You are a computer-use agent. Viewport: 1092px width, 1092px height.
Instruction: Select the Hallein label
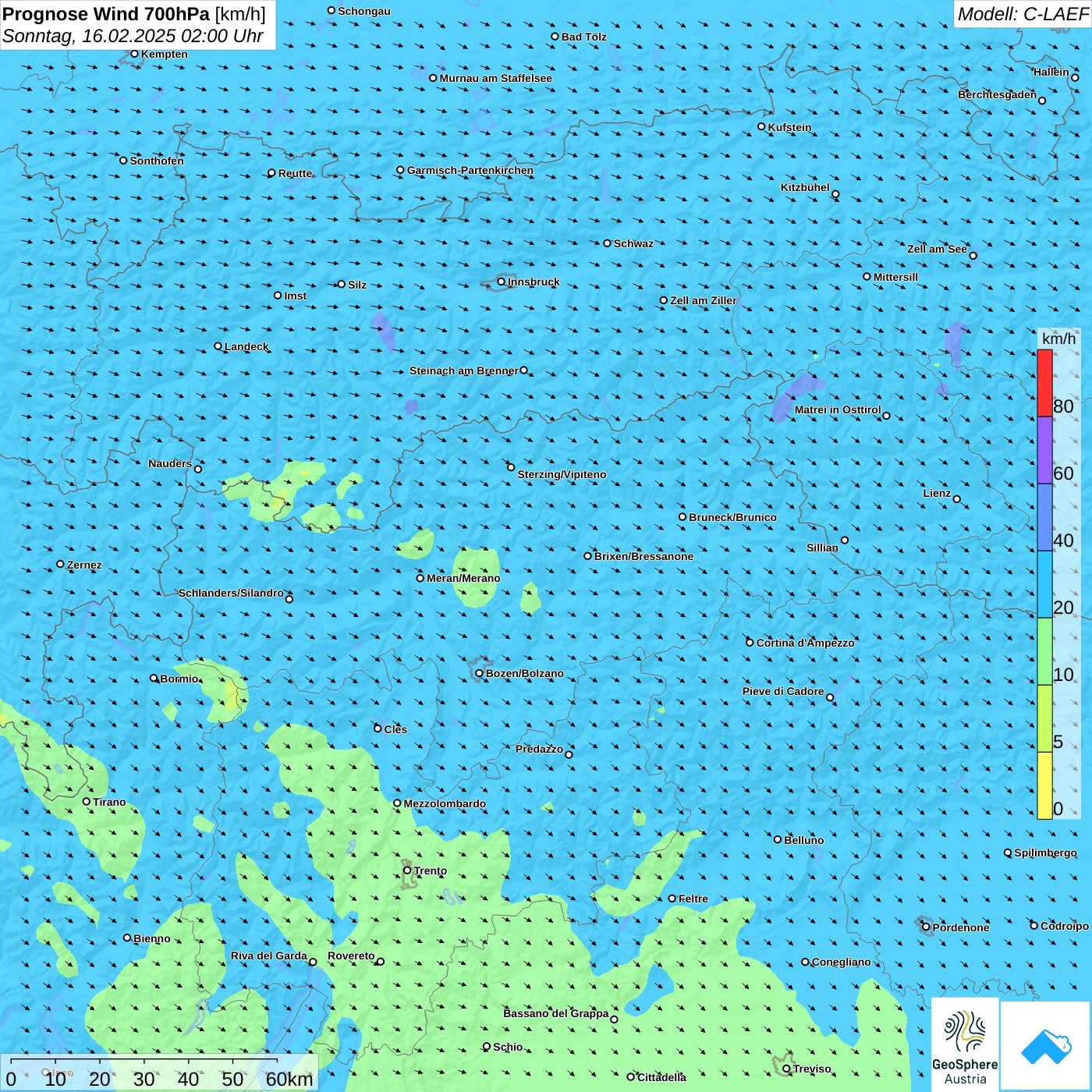click(x=1051, y=72)
